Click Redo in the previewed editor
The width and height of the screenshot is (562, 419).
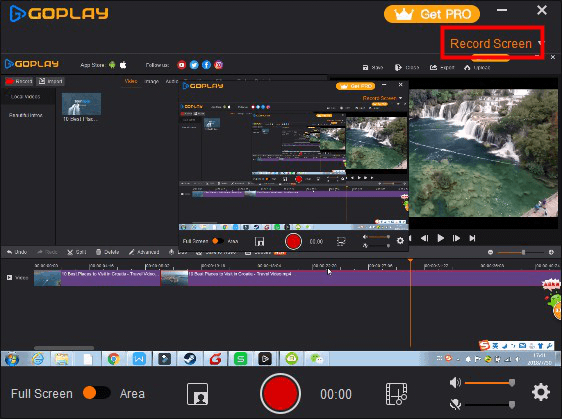pos(47,252)
